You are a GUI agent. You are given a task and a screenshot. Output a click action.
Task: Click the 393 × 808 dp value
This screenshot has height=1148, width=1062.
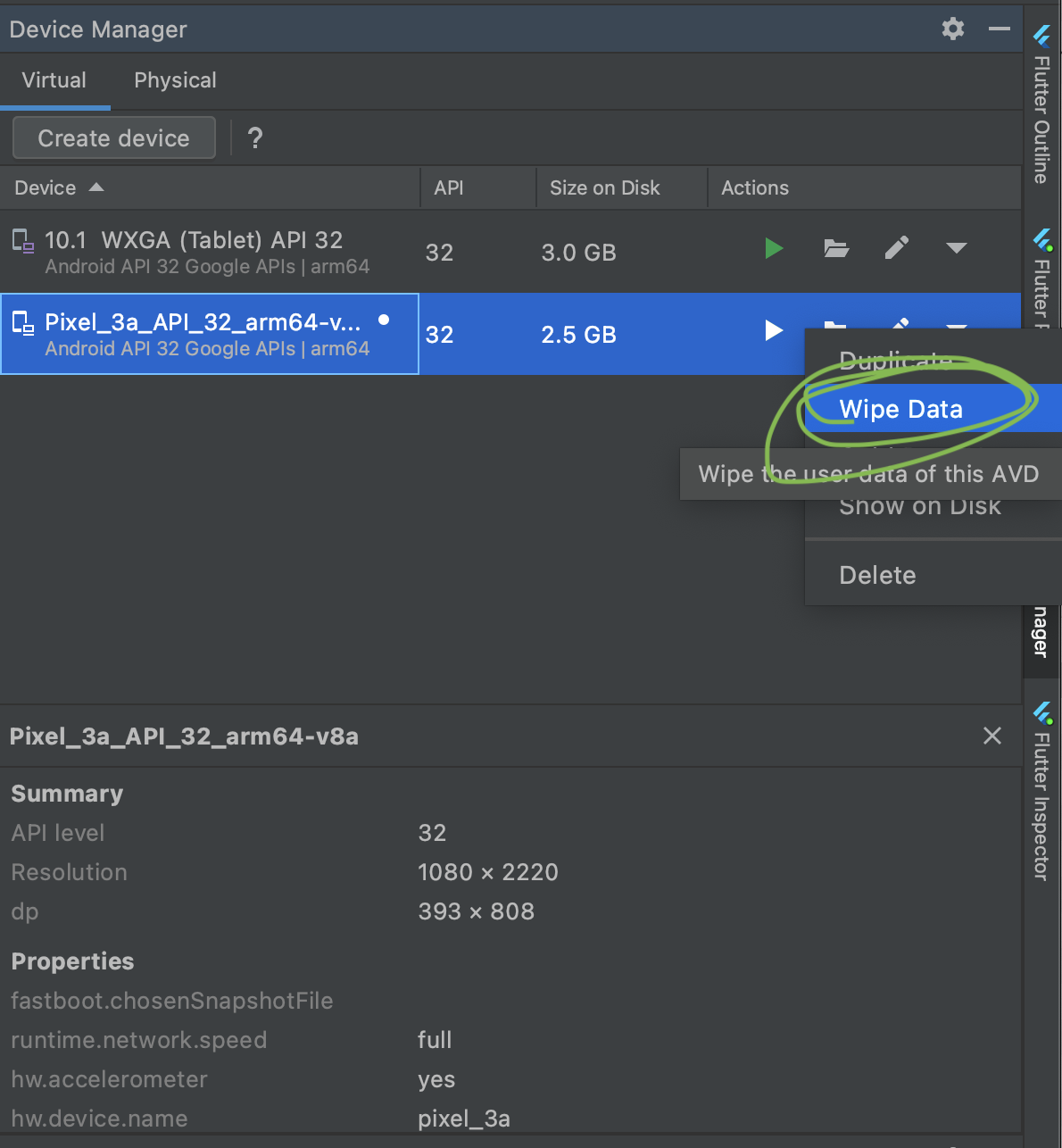coord(477,911)
